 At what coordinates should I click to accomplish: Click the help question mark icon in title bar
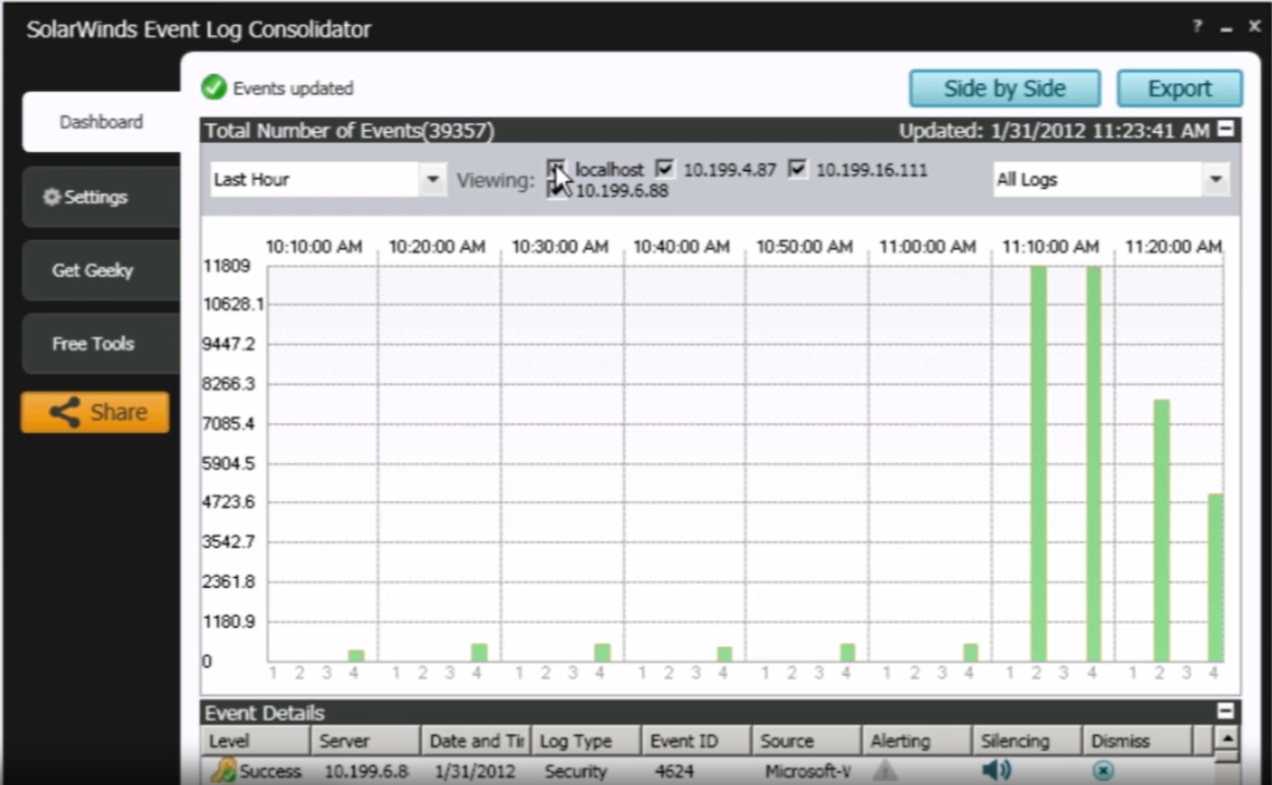tap(1198, 27)
